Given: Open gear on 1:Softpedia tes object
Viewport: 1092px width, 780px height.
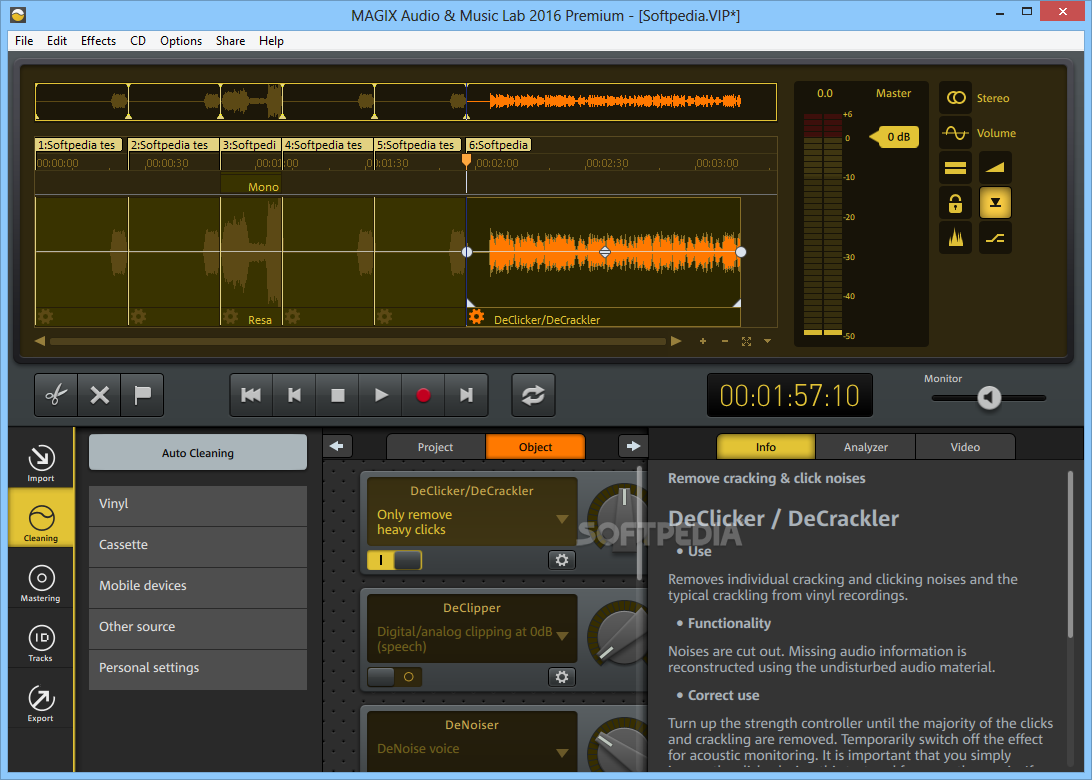Looking at the screenshot, I should tap(46, 317).
